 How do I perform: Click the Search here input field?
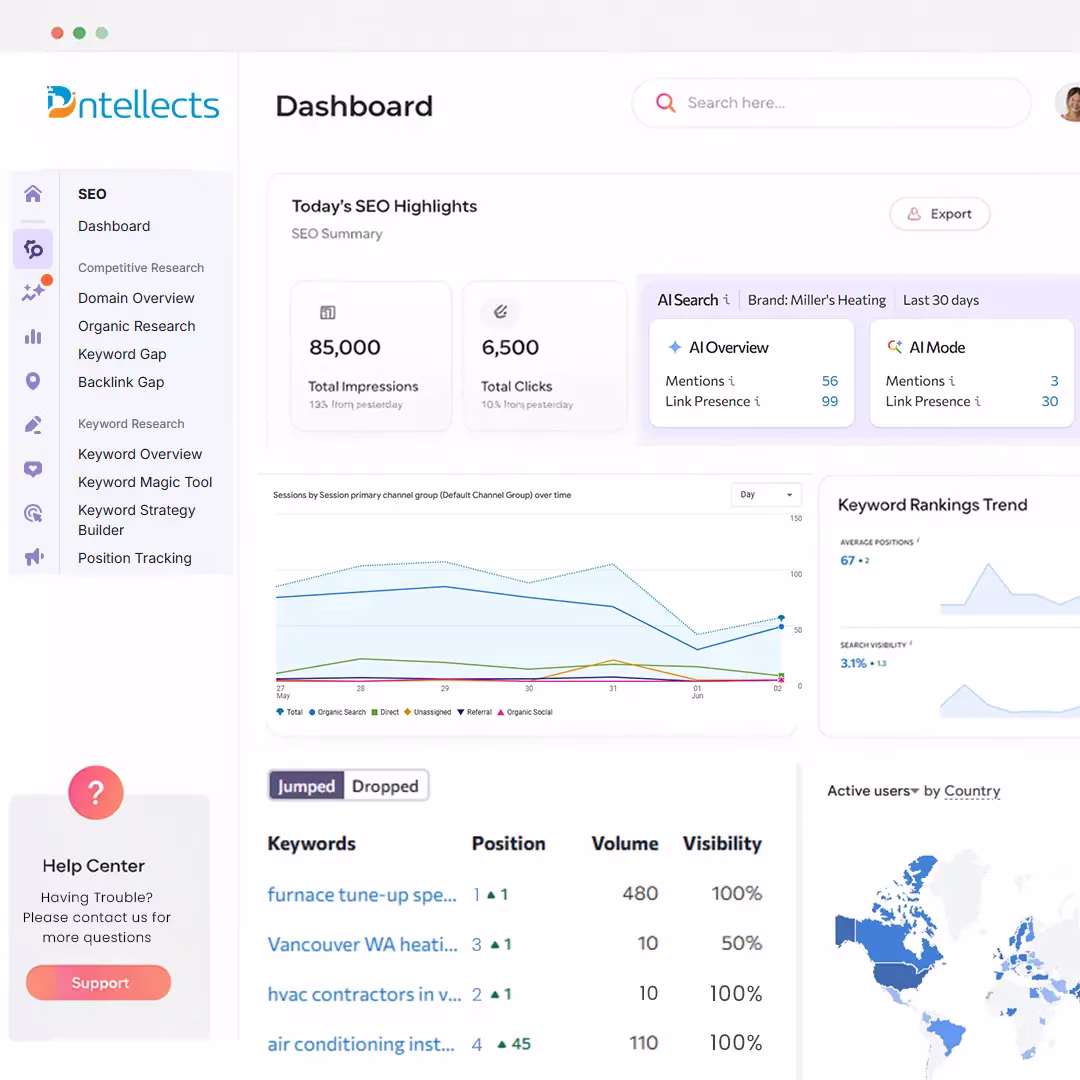click(x=830, y=103)
